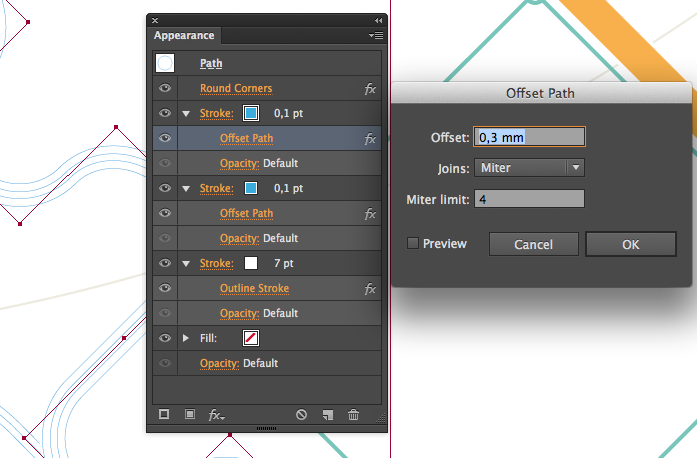
Task: Hide the Round Corners effect via eye icon
Action: point(164,89)
